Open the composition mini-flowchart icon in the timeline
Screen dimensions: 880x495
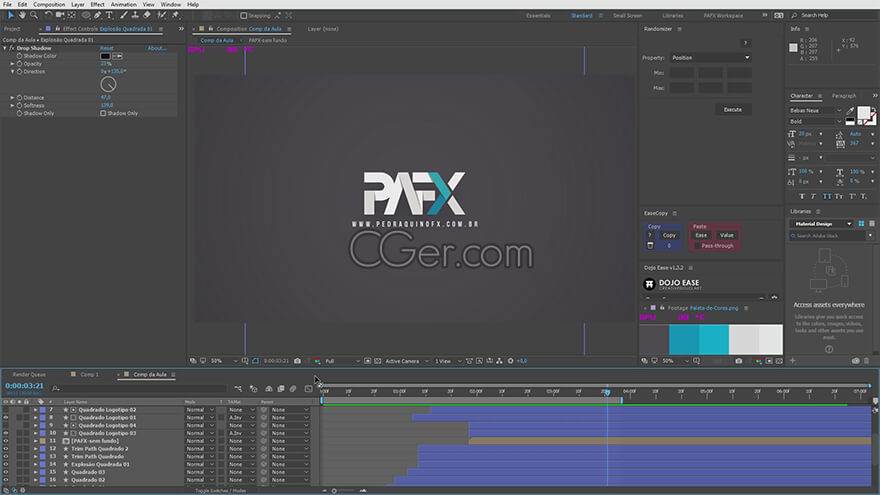238,388
